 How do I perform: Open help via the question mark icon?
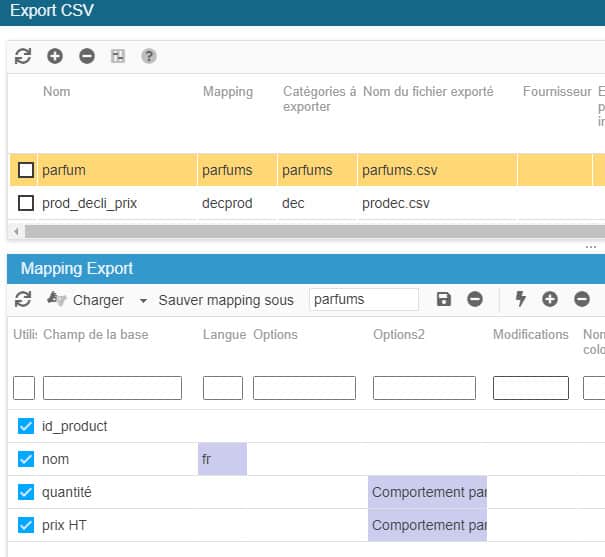149,56
